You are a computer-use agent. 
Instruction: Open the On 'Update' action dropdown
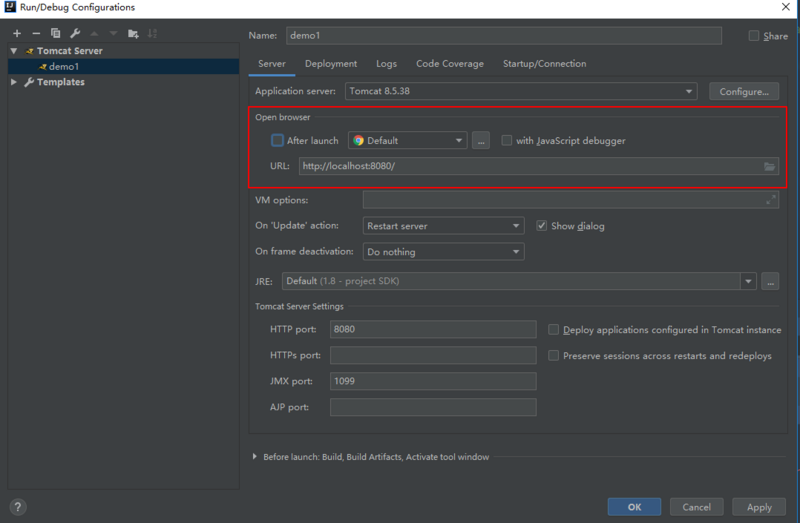pyautogui.click(x=443, y=226)
